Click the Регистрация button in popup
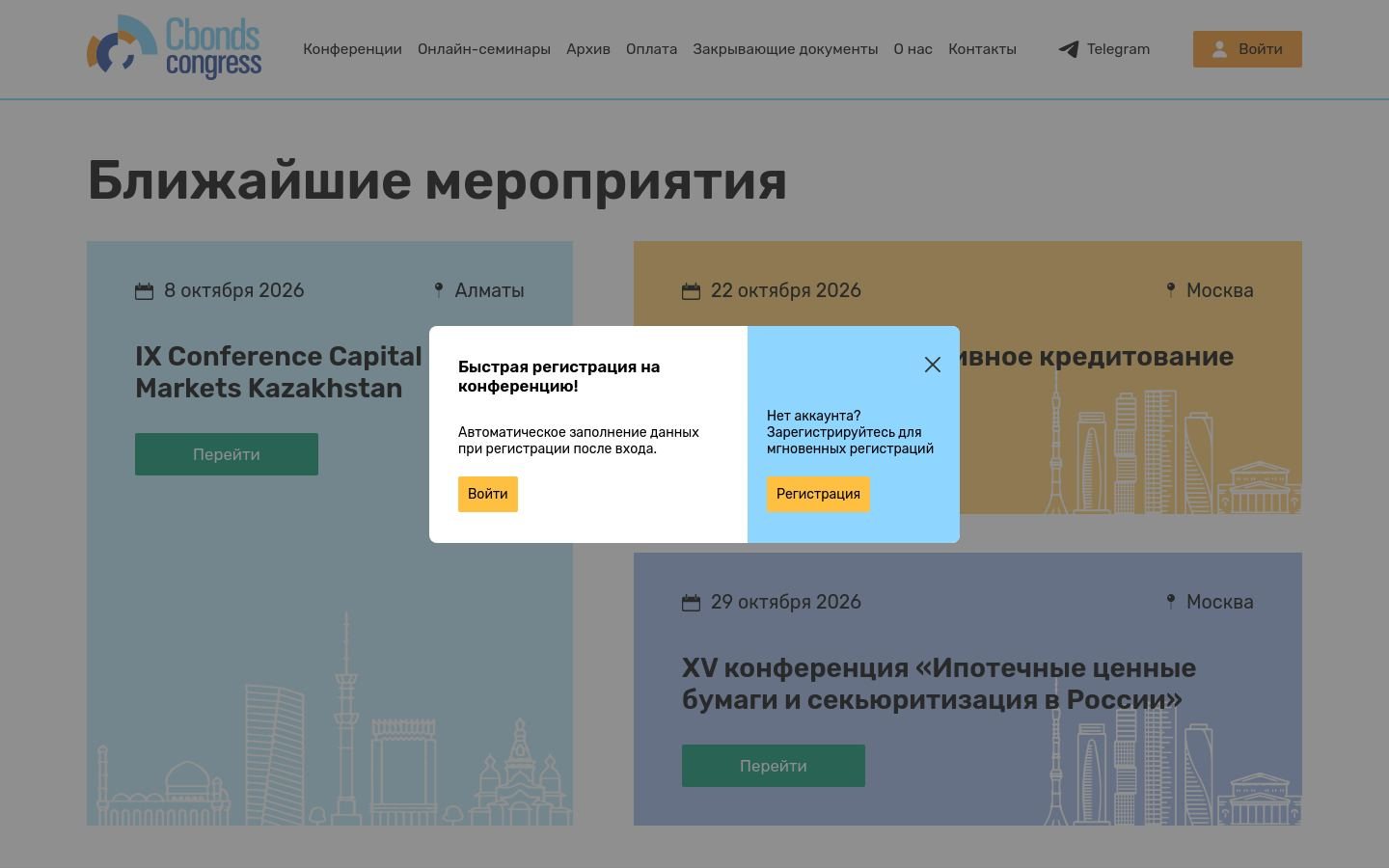This screenshot has height=868, width=1389. click(x=818, y=494)
